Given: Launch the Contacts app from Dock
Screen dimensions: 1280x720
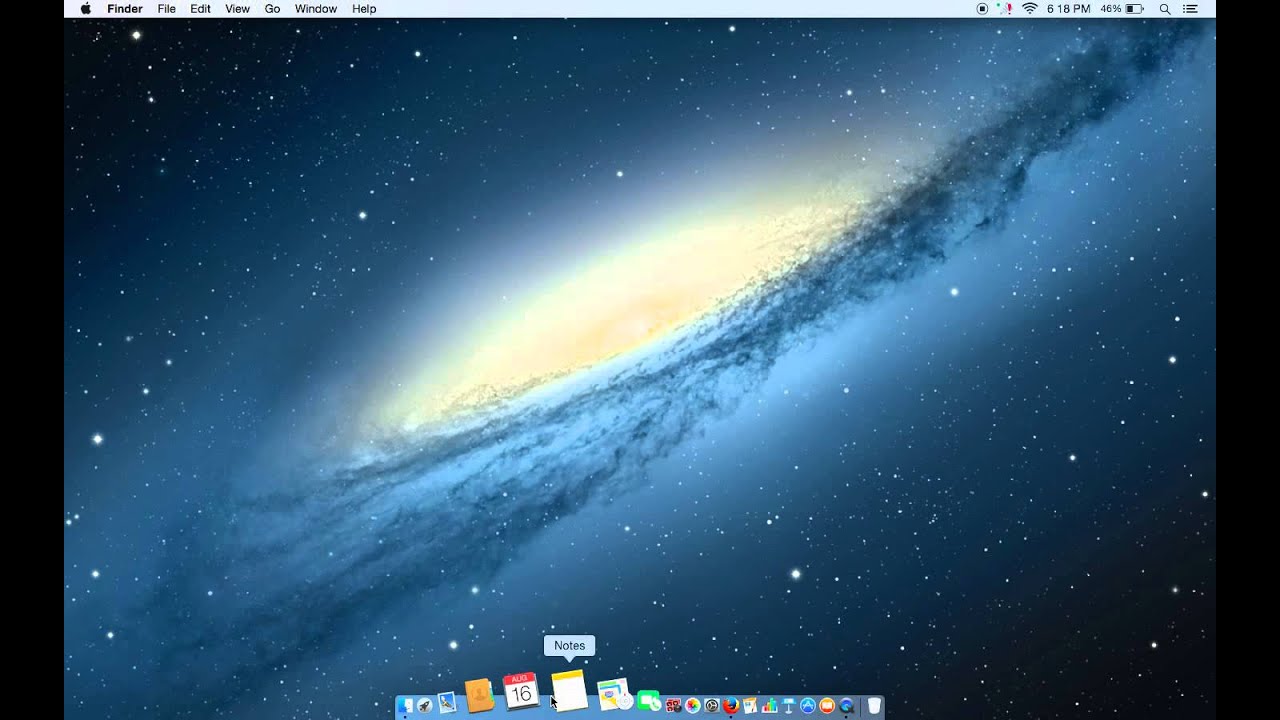Looking at the screenshot, I should 480,695.
